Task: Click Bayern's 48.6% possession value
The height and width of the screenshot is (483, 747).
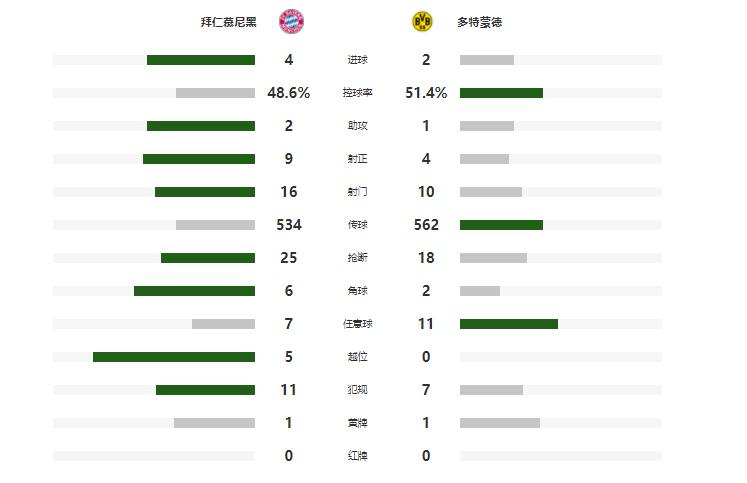Action: [288, 93]
